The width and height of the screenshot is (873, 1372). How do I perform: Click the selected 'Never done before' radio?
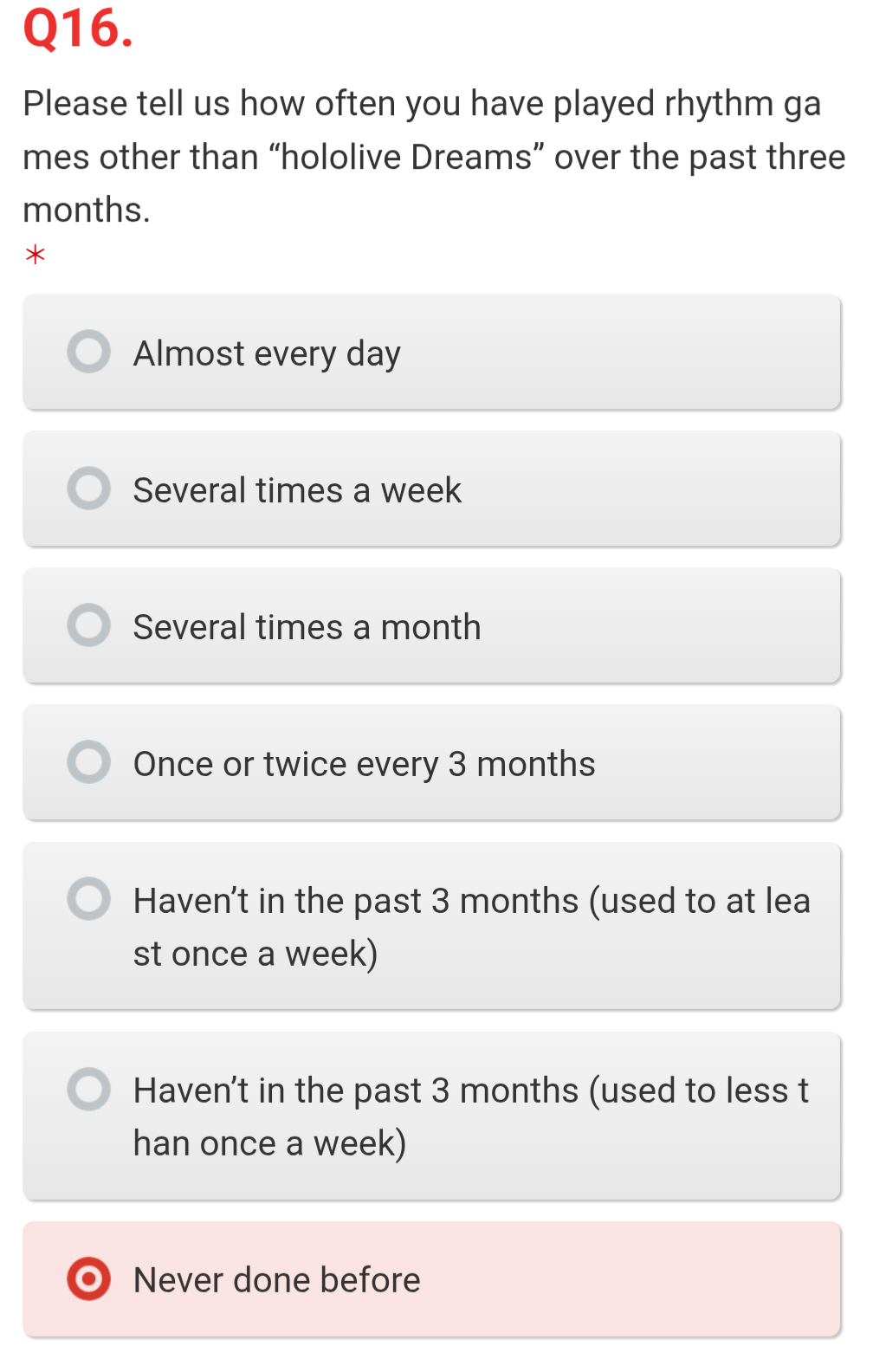88,1278
